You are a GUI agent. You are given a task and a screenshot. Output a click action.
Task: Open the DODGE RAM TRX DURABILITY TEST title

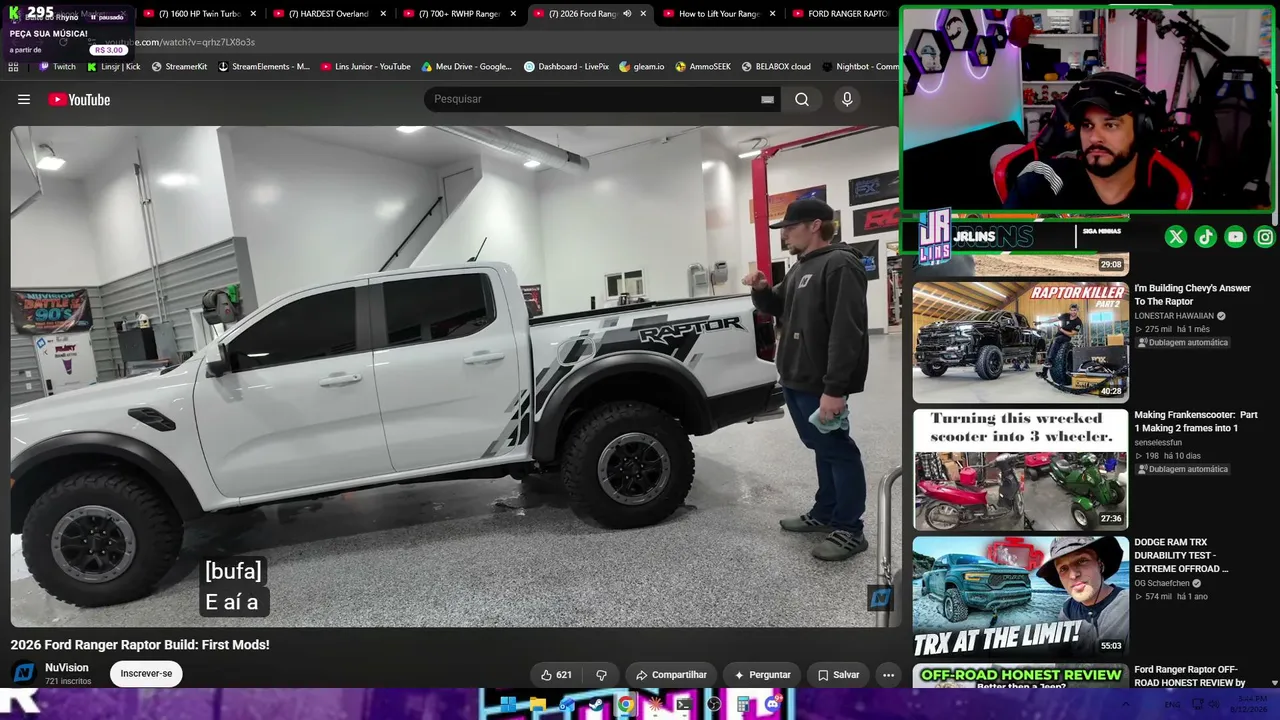pos(1181,555)
